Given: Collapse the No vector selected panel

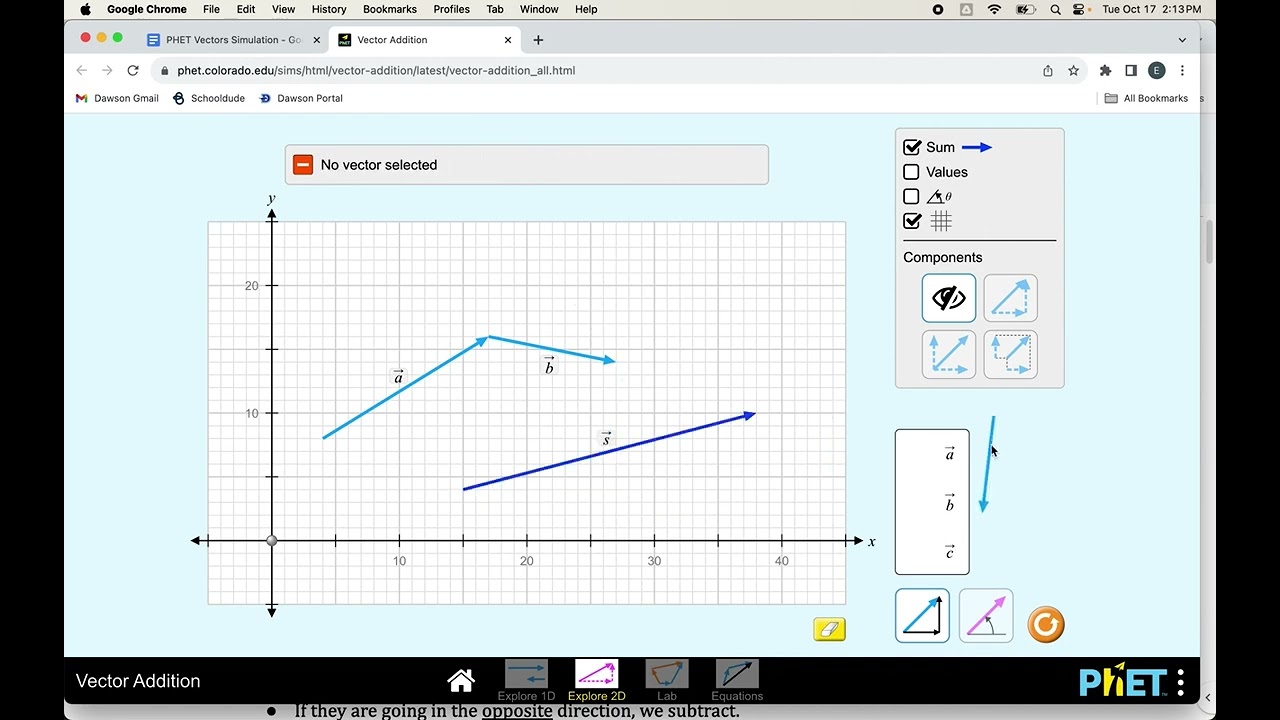Looking at the screenshot, I should [303, 165].
